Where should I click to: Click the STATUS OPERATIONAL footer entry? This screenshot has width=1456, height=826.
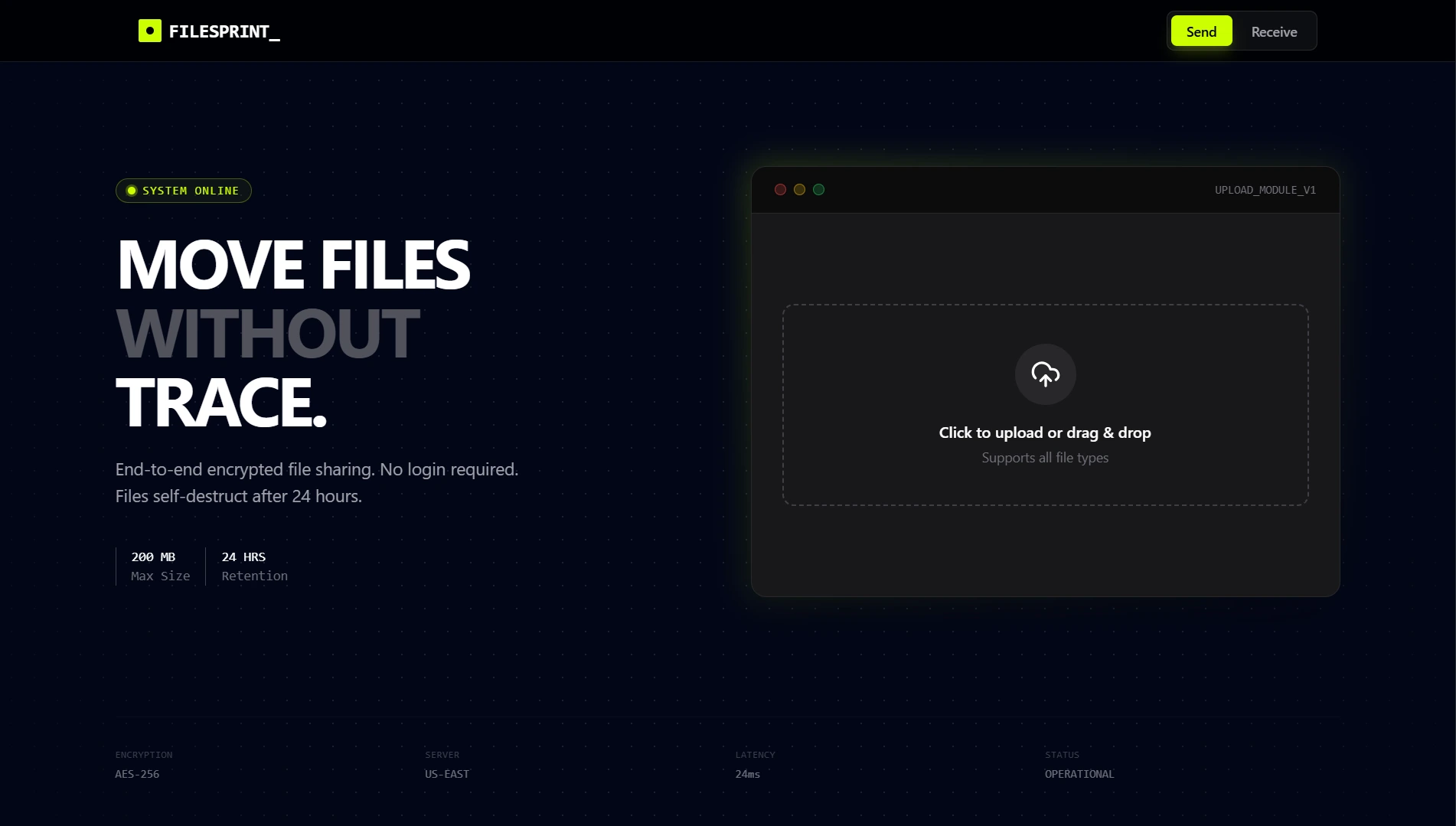(x=1079, y=766)
